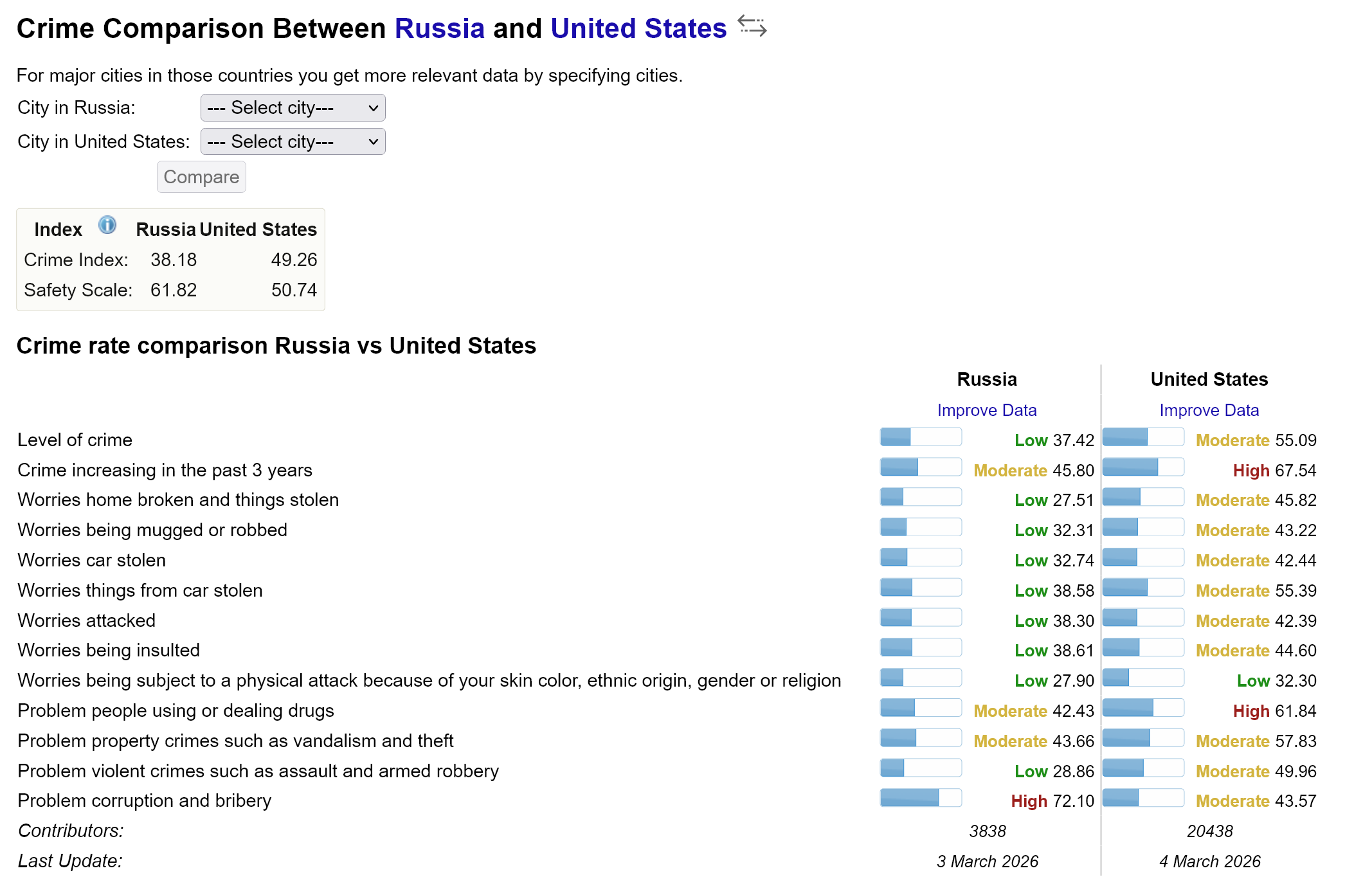1372x884 pixels.
Task: Click Improve Data under Russia
Action: click(x=986, y=410)
